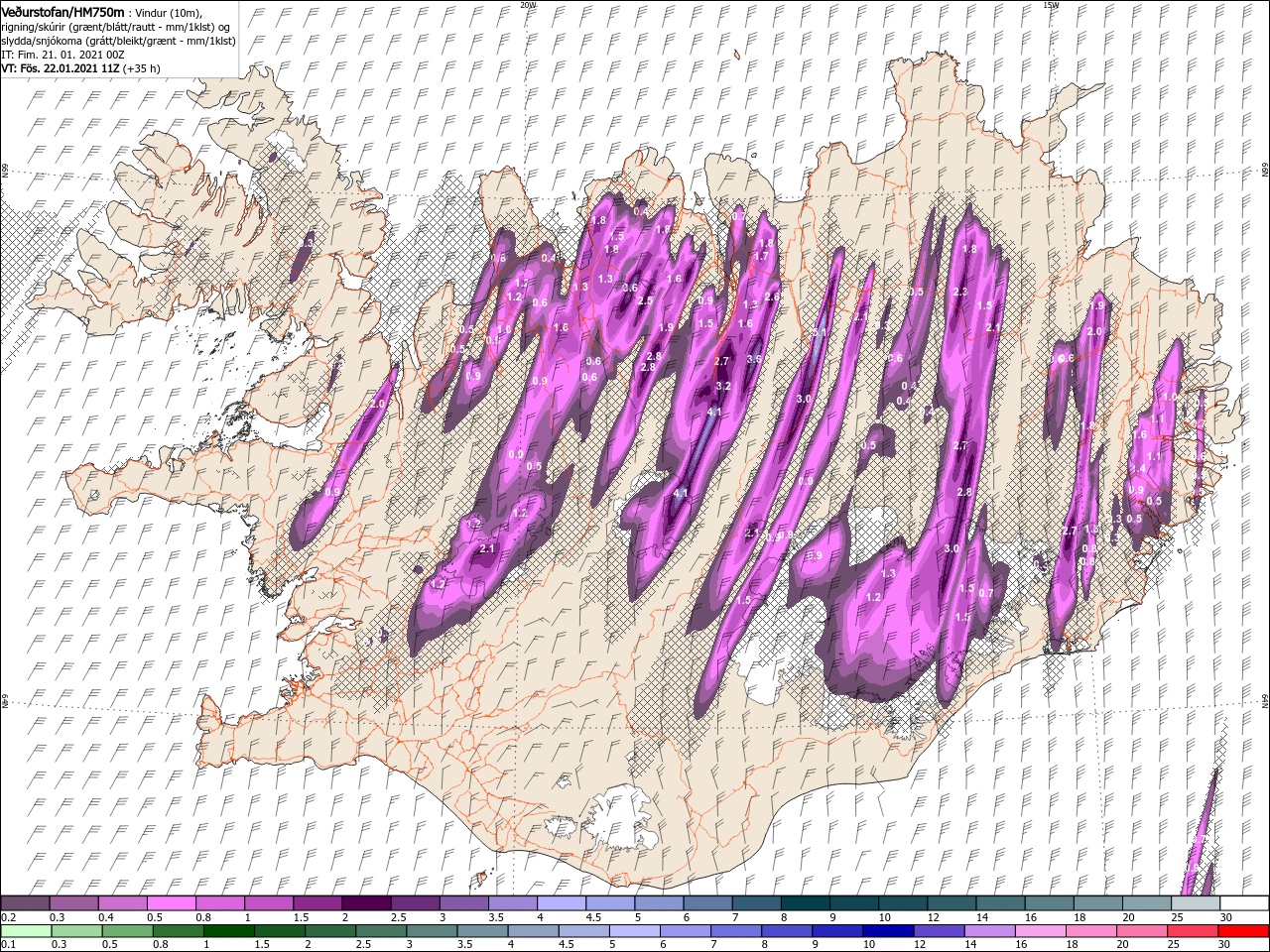Screen dimensions: 1270x952
Task: Pick the bright pink 0.5 snow legend swatch
Action: tap(172, 903)
